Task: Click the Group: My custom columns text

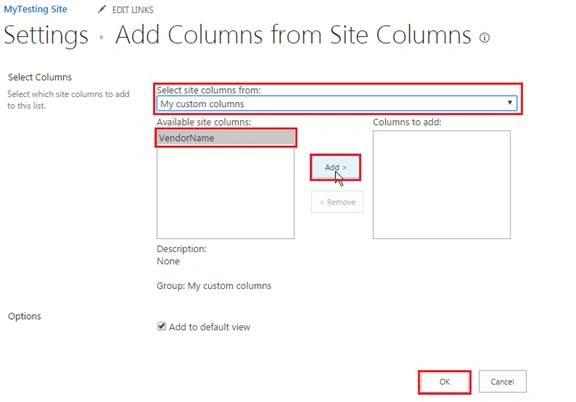Action: point(214,286)
